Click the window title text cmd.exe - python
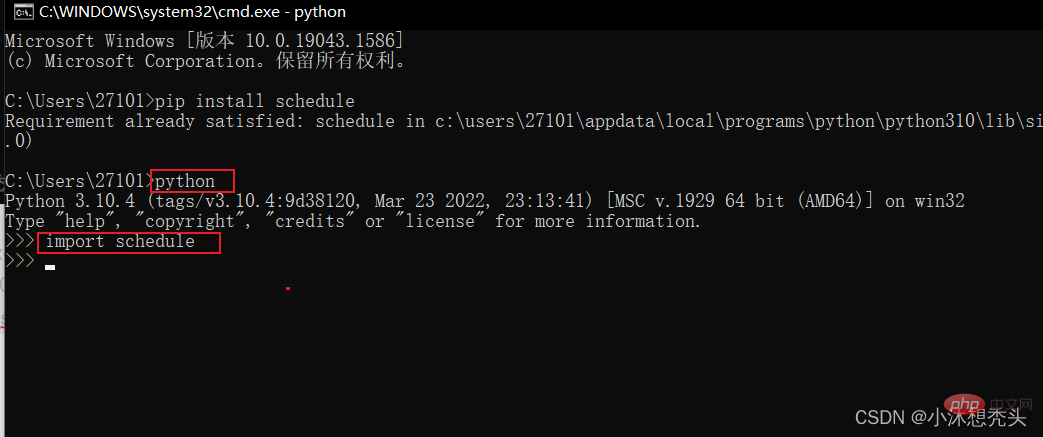 click(192, 11)
